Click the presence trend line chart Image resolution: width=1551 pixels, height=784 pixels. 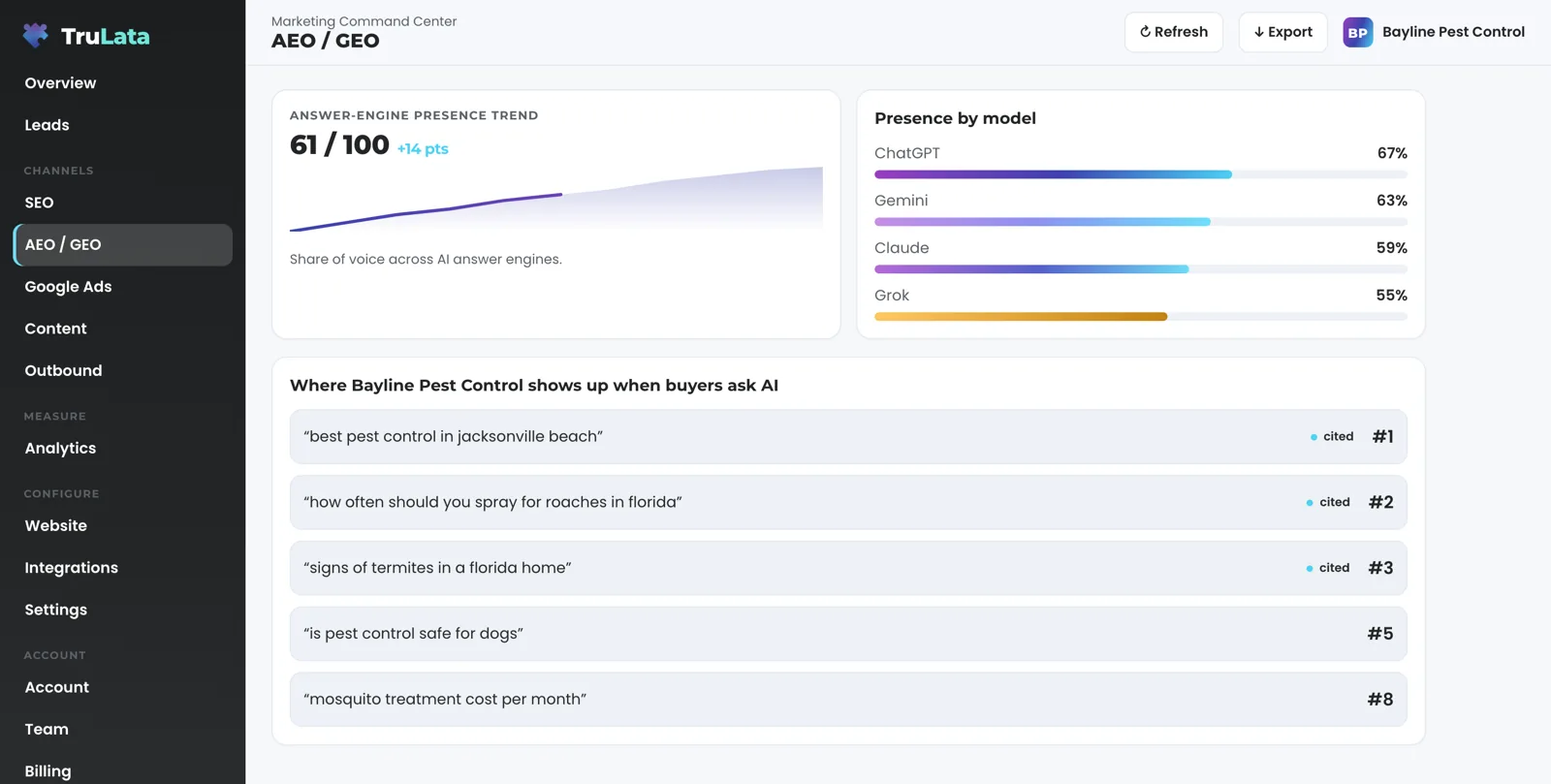coord(556,200)
